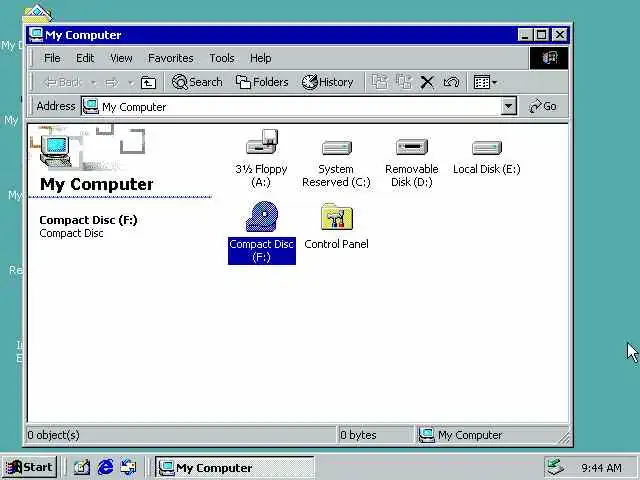Click the Windows logo throbber icon
This screenshot has height=480, width=640.
(549, 58)
